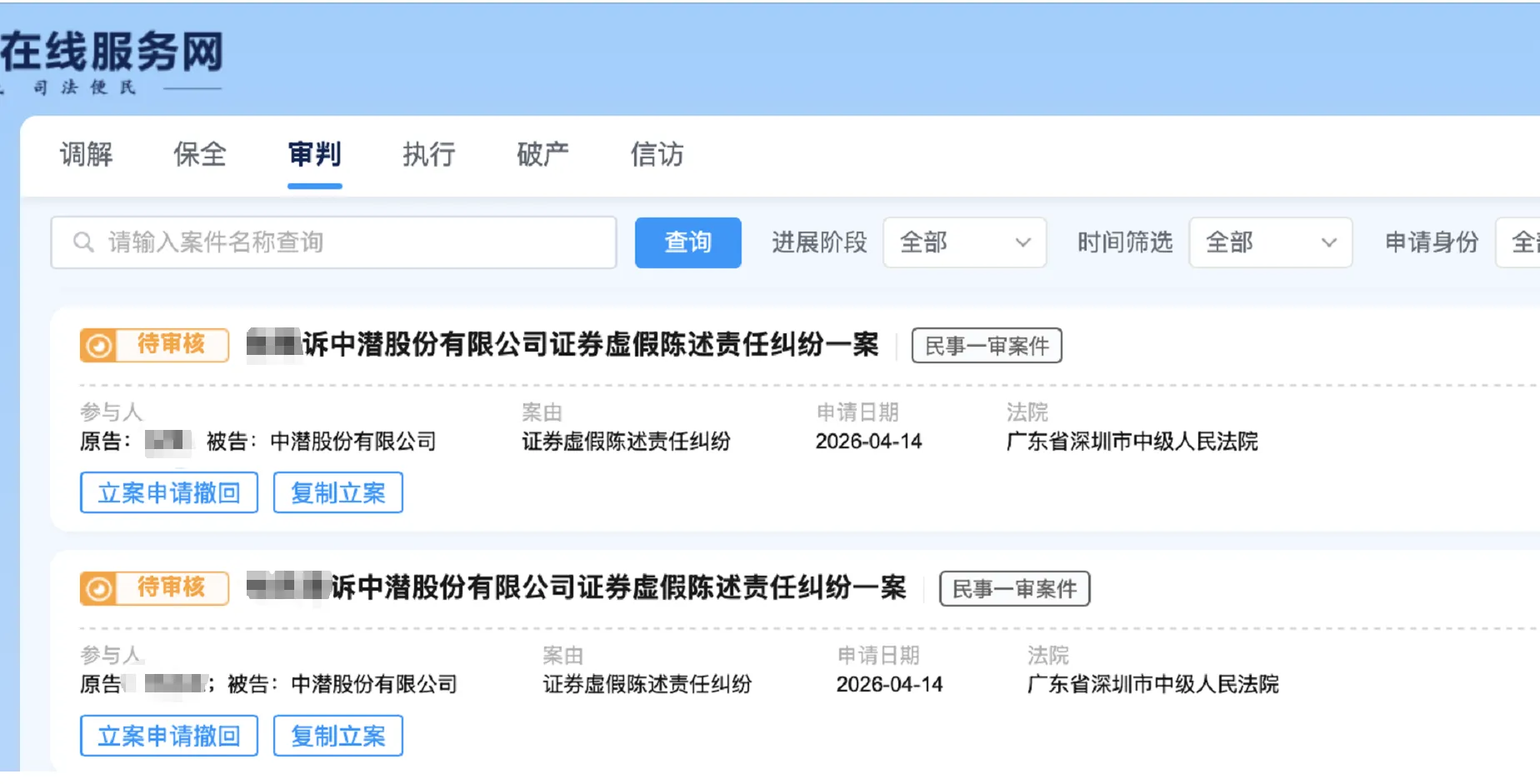This screenshot has height=784, width=1540.
Task: Click 复制立案 on first case
Action: coord(338,492)
